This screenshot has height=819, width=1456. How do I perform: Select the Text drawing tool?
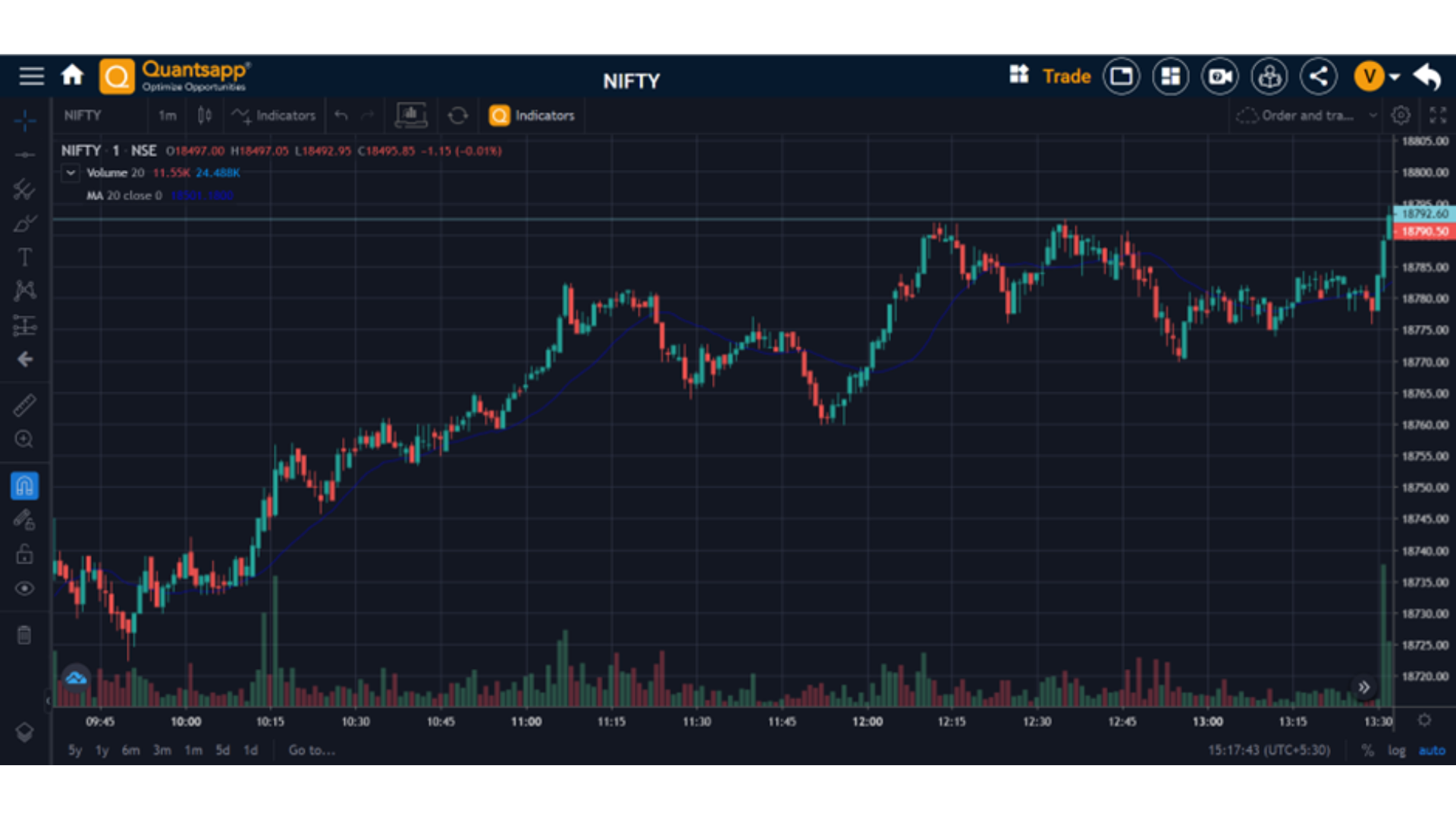[24, 258]
